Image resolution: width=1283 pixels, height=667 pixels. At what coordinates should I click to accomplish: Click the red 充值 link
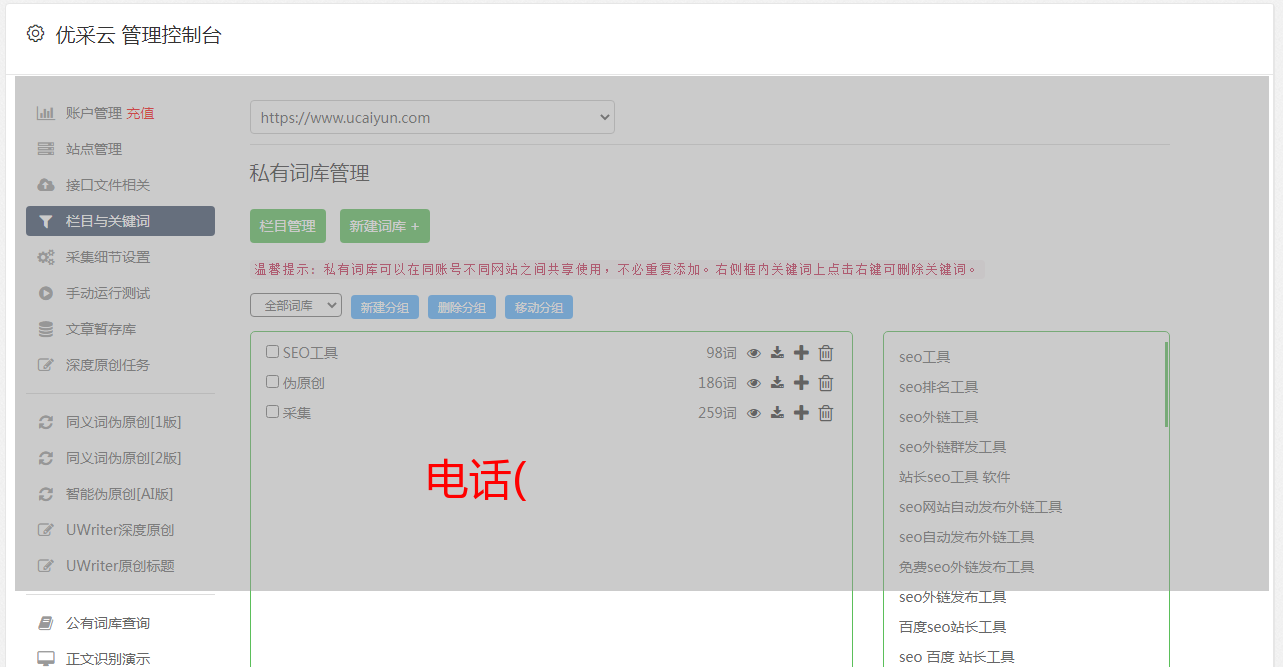click(x=140, y=113)
